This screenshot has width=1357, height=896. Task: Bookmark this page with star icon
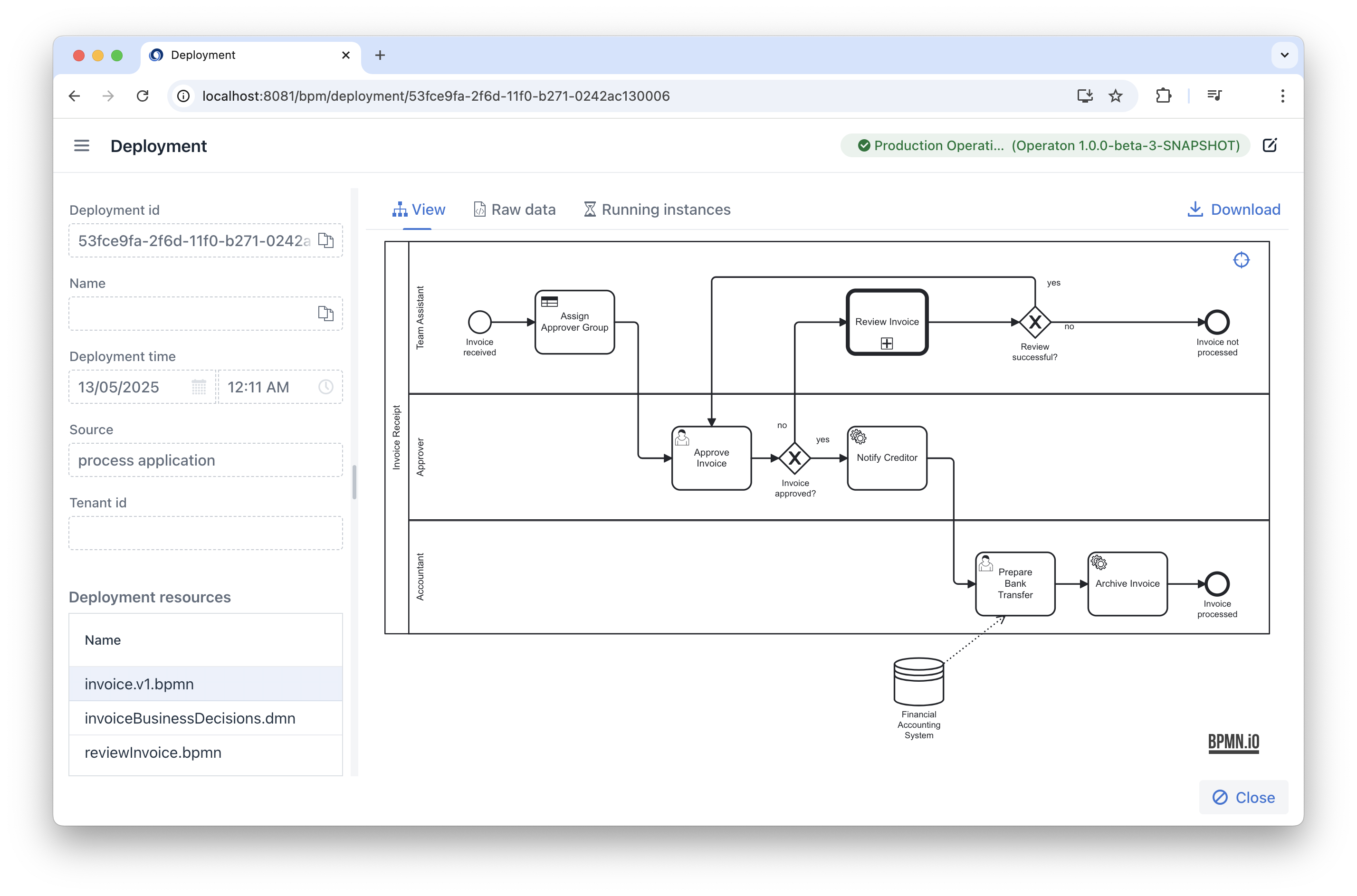pyautogui.click(x=1116, y=96)
